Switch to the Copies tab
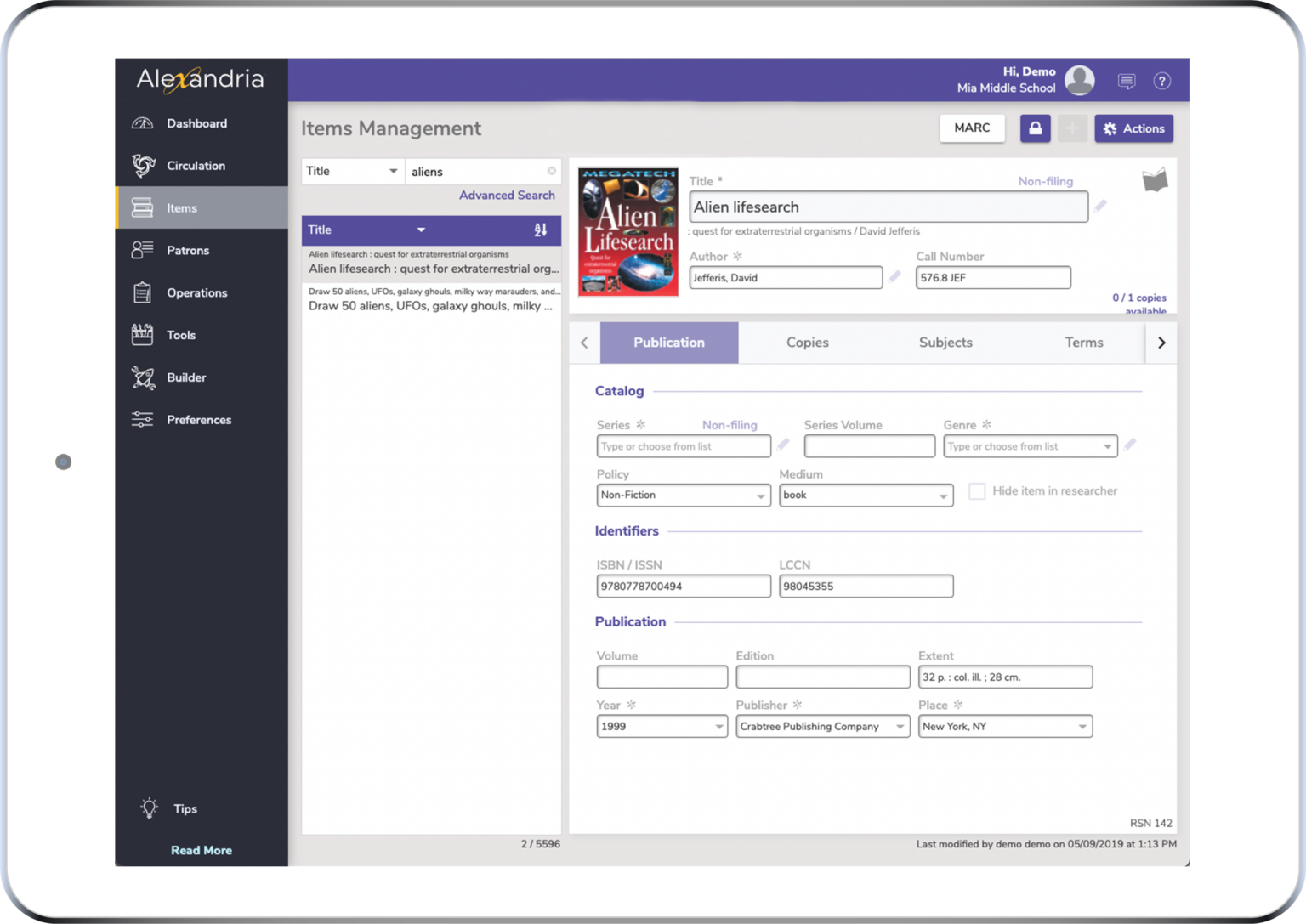The image size is (1306, 924). [806, 342]
